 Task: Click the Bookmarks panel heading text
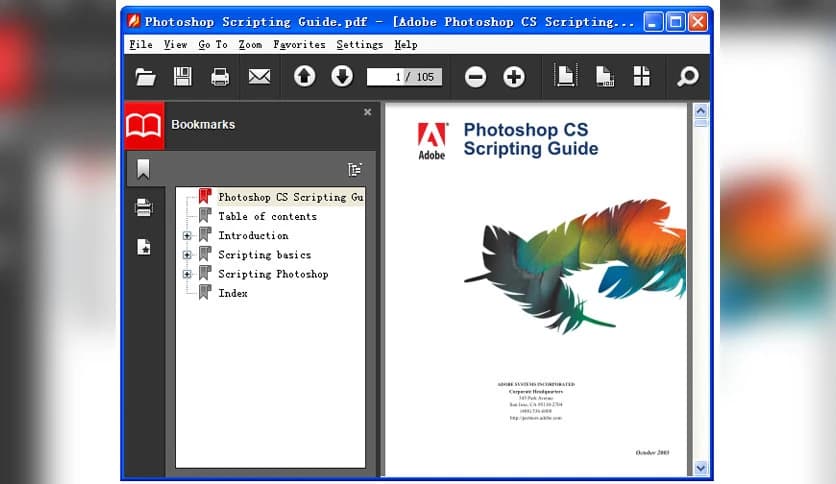(x=203, y=125)
